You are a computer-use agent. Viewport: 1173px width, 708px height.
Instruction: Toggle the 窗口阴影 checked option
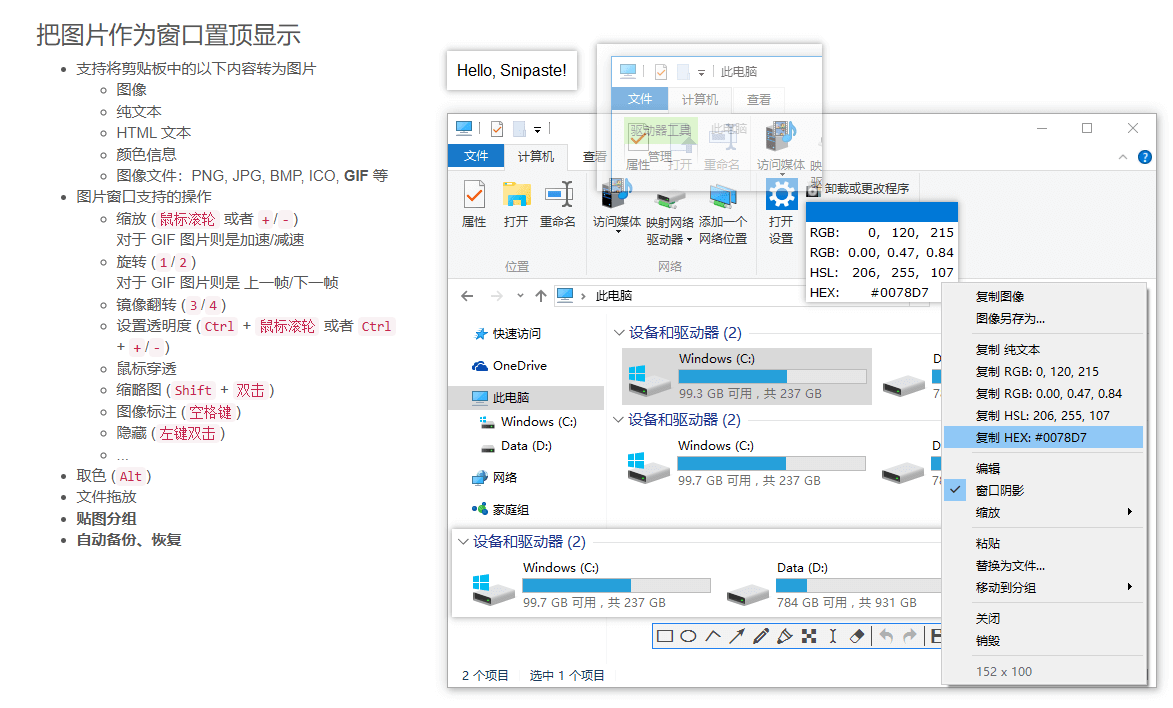[x=1000, y=490]
